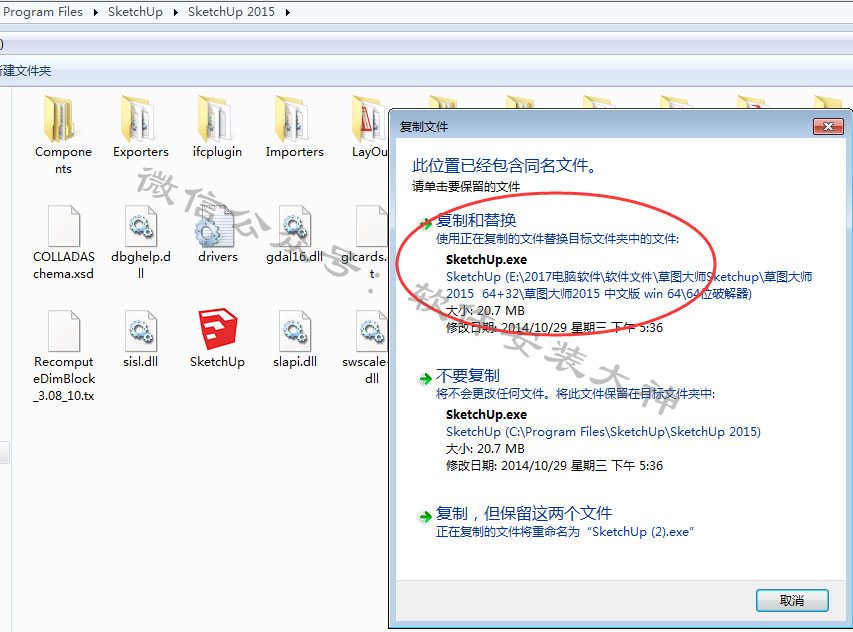Click SketchUp in address breadcrumb
Image resolution: width=853 pixels, height=632 pixels.
[x=135, y=11]
